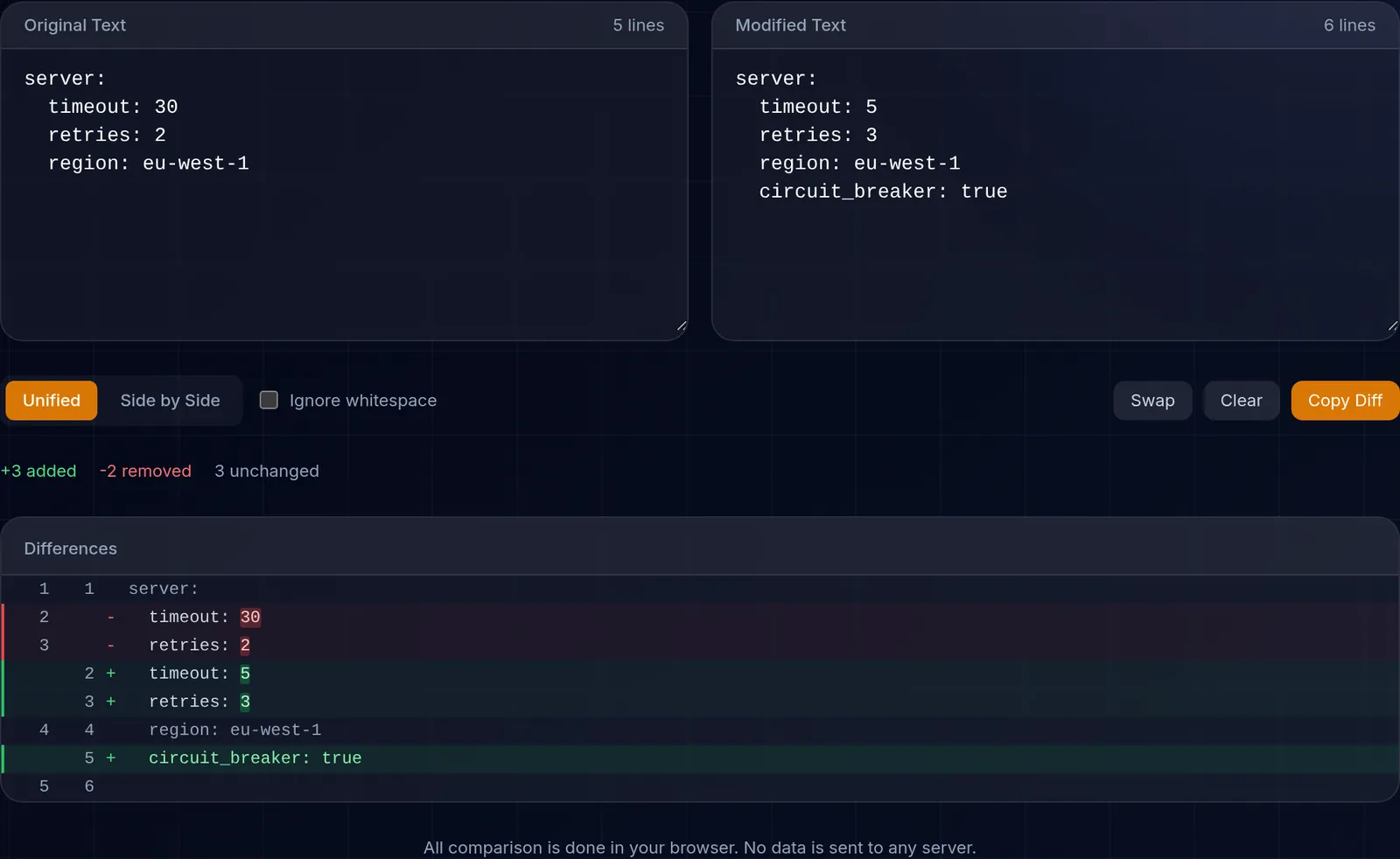Click the highlighted '30' value in diff

tap(250, 617)
